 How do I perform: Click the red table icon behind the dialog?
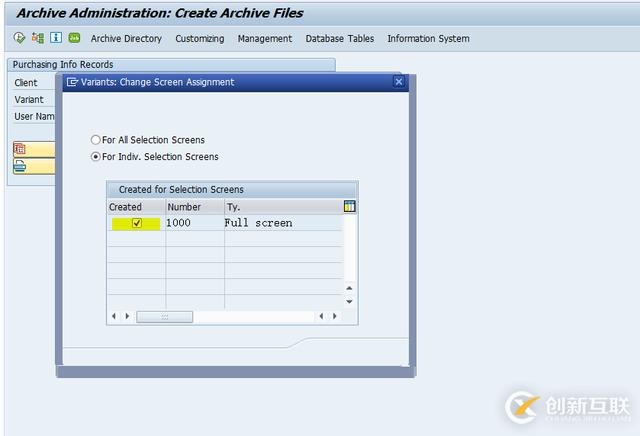[20, 149]
